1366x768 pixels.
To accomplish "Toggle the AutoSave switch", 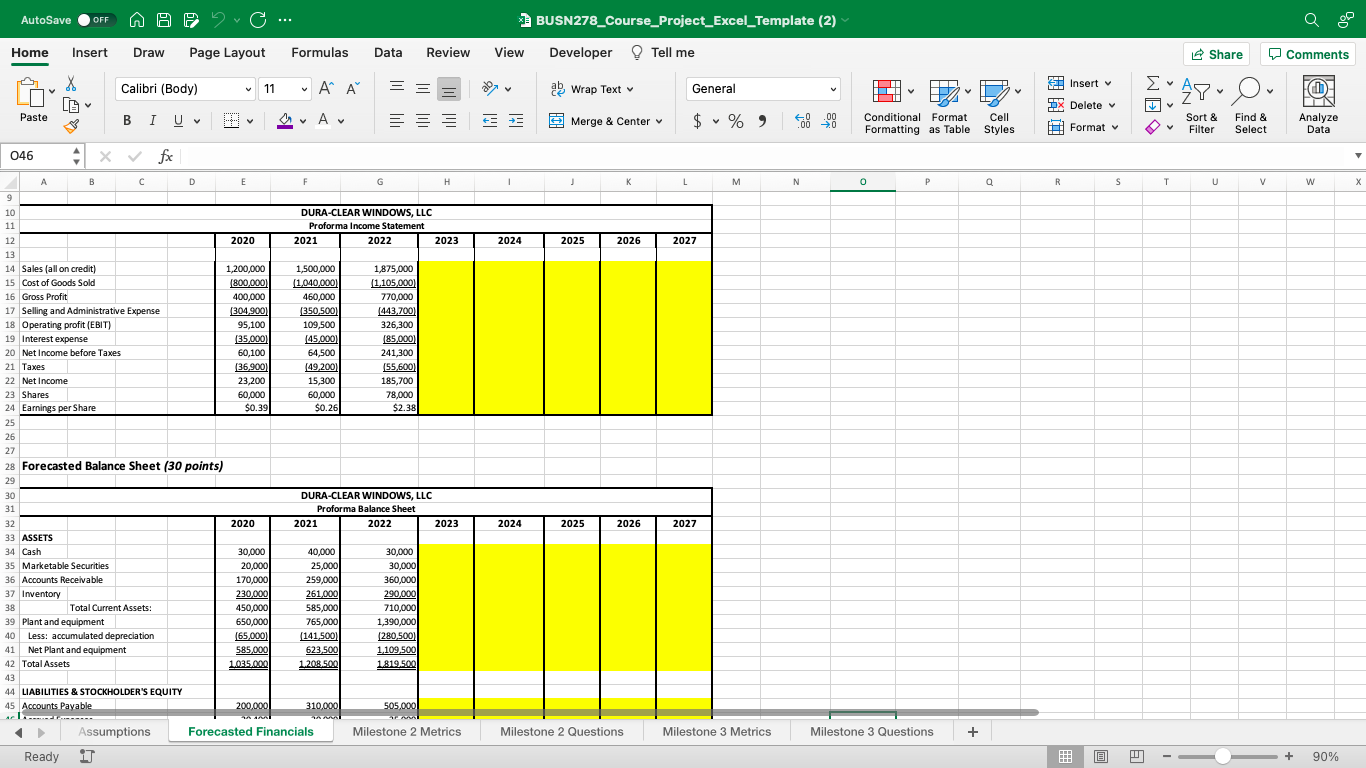I will click(98, 20).
